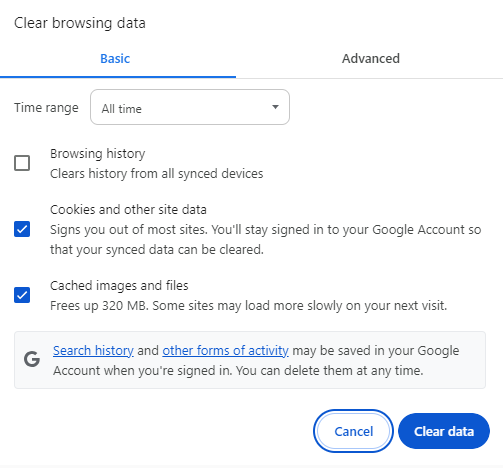Click the Frees up 320 MB description
This screenshot has height=468, width=503.
coord(248,306)
